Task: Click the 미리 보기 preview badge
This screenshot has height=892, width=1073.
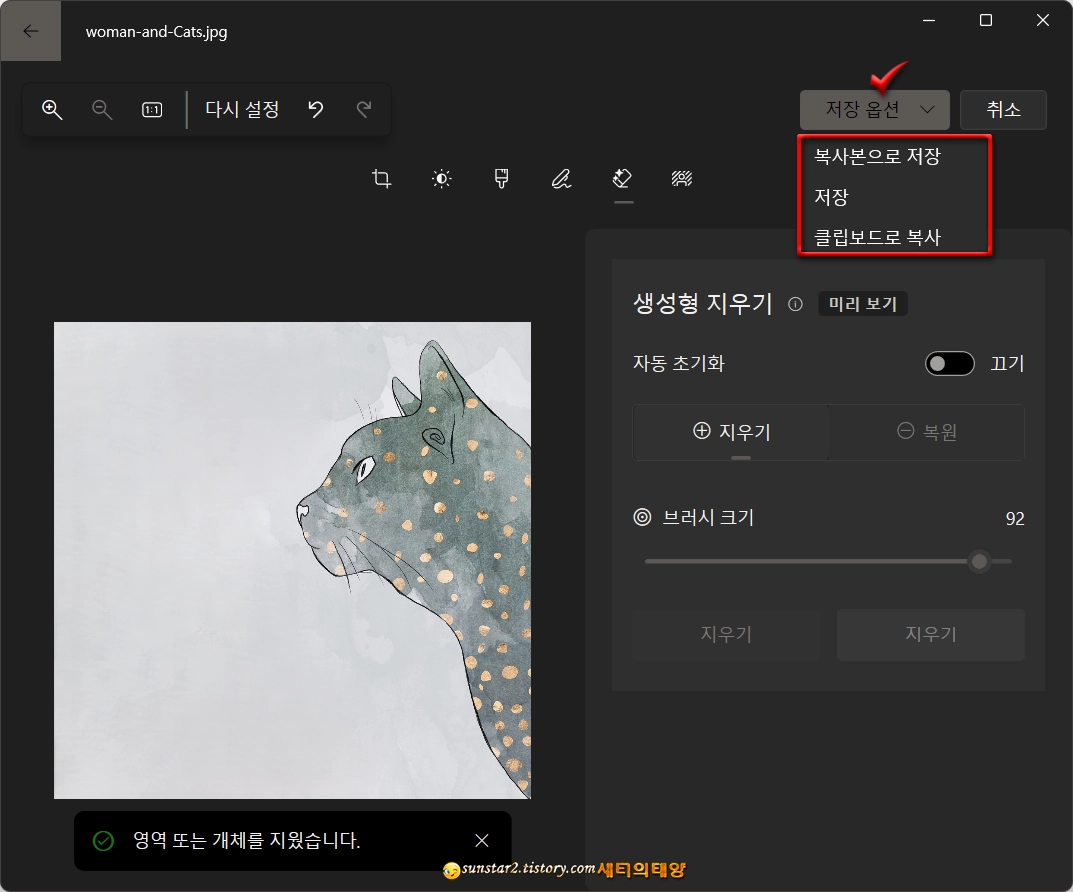Action: [x=863, y=304]
